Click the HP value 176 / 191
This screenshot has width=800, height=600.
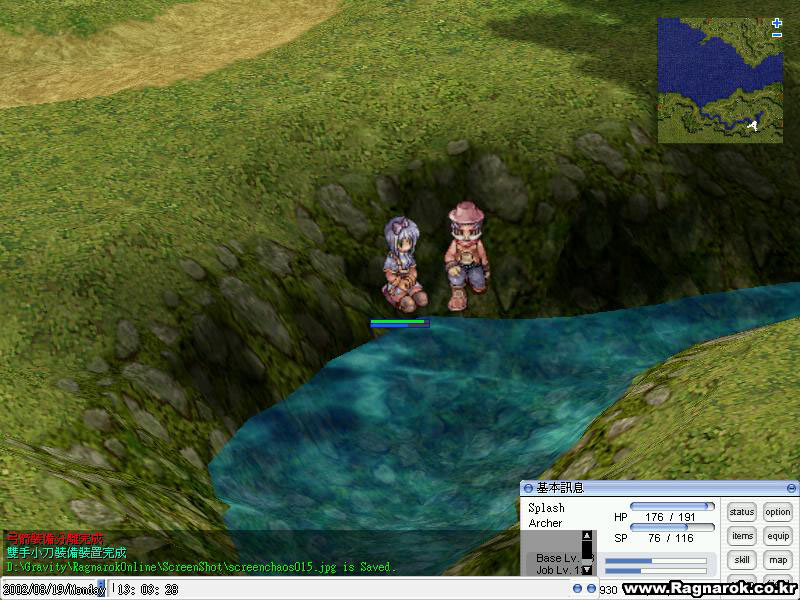coord(670,517)
